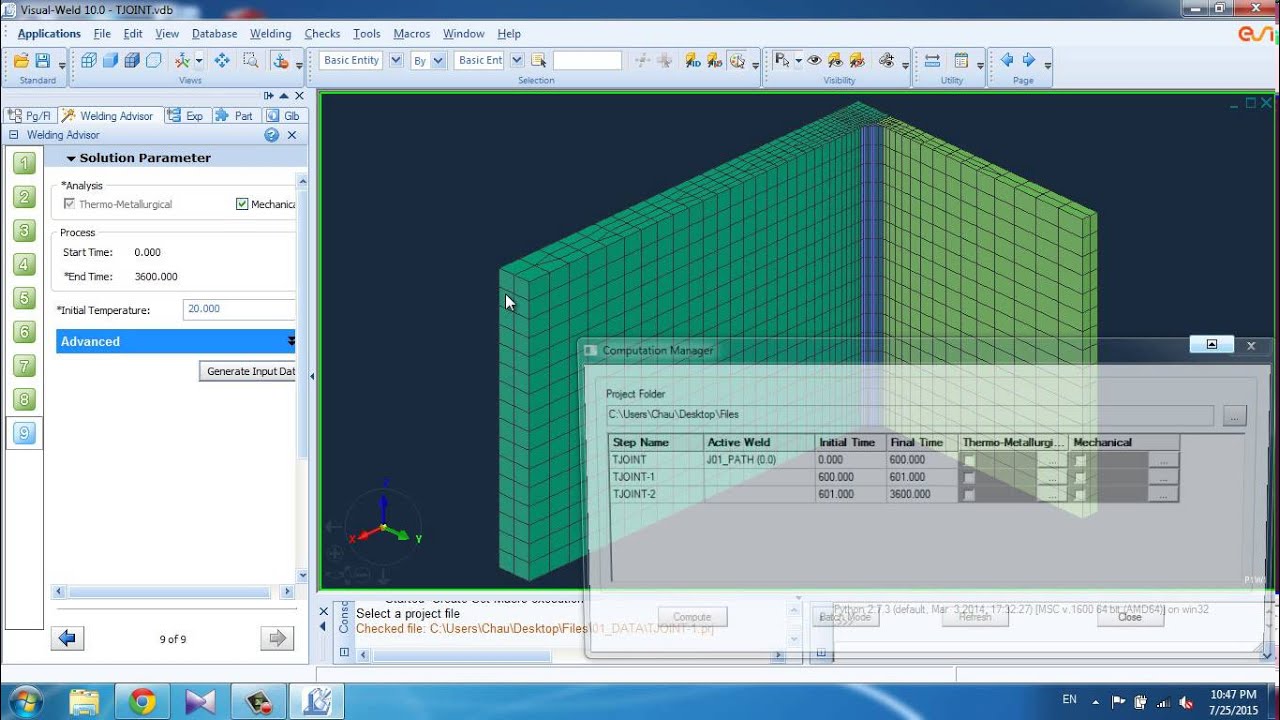The height and width of the screenshot is (720, 1280).
Task: Check Thermo-Metallurgical box for TJOINT-1 row
Action: [x=968, y=478]
